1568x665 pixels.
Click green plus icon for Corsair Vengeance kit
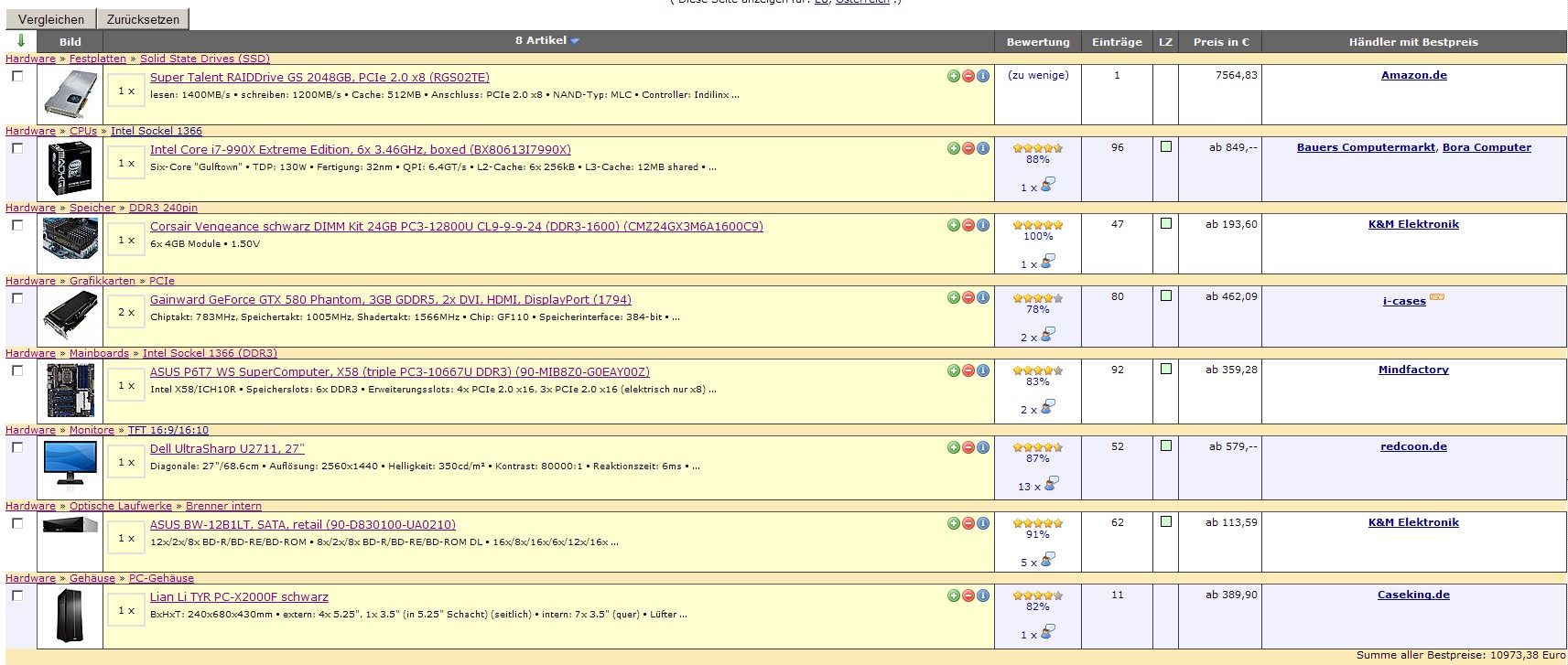coord(954,225)
